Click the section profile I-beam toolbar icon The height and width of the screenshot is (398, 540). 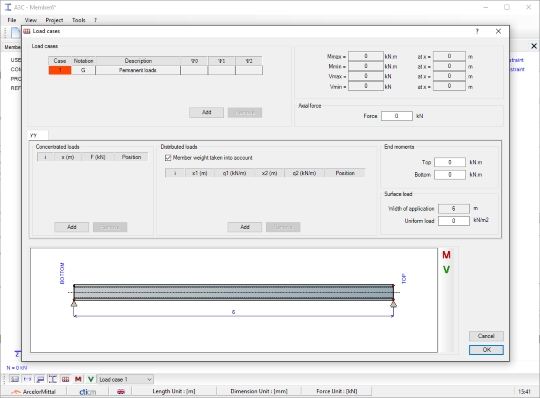point(53,379)
